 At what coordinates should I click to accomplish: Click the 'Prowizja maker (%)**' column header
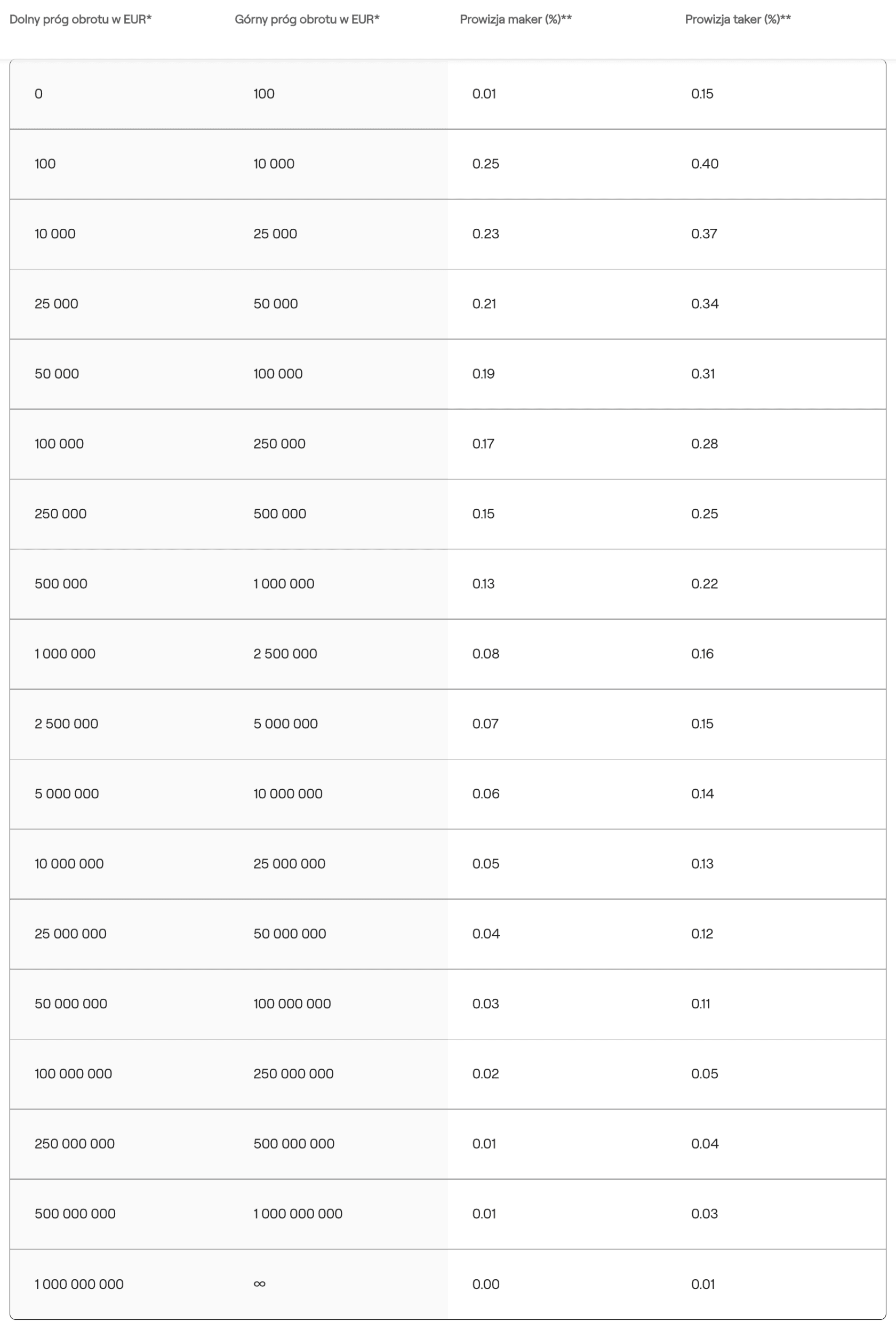click(x=515, y=19)
